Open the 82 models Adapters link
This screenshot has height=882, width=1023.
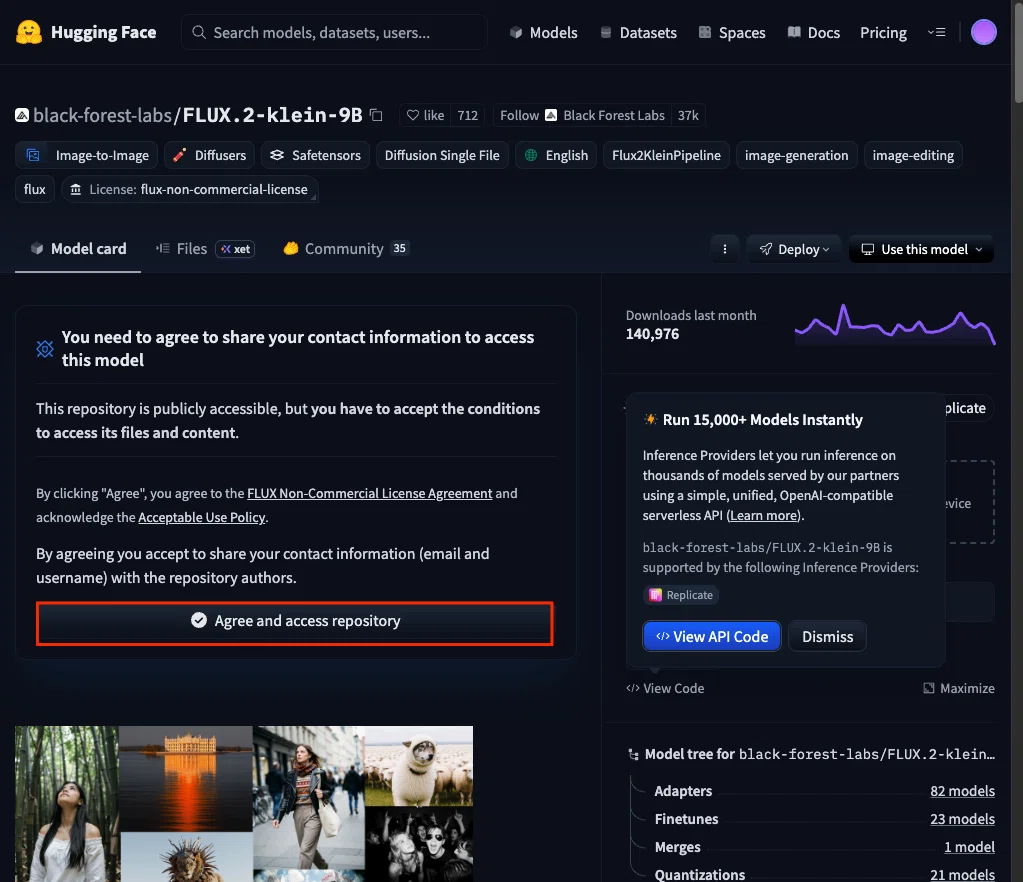coord(962,791)
